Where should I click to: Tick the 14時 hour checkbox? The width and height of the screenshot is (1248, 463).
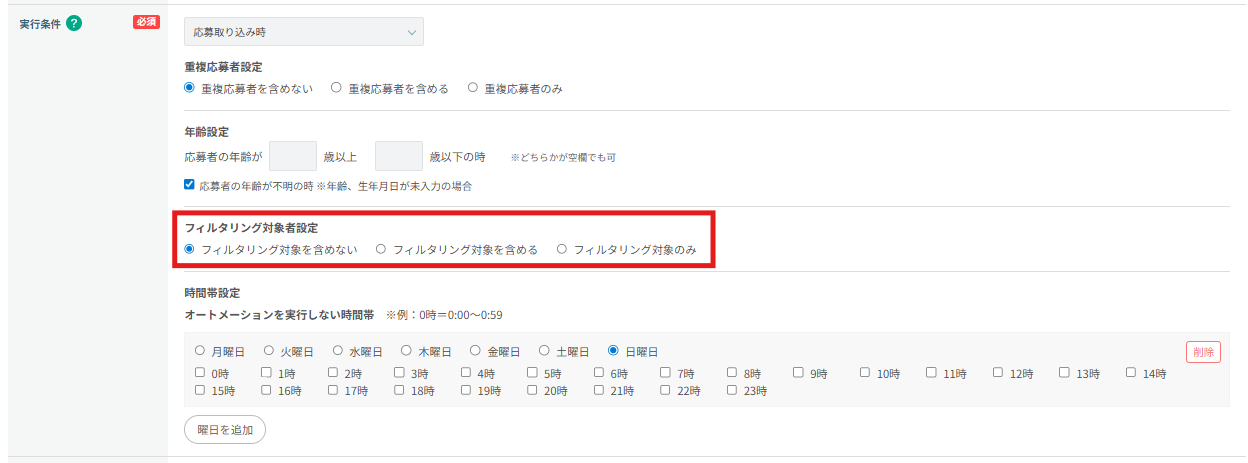click(1131, 373)
